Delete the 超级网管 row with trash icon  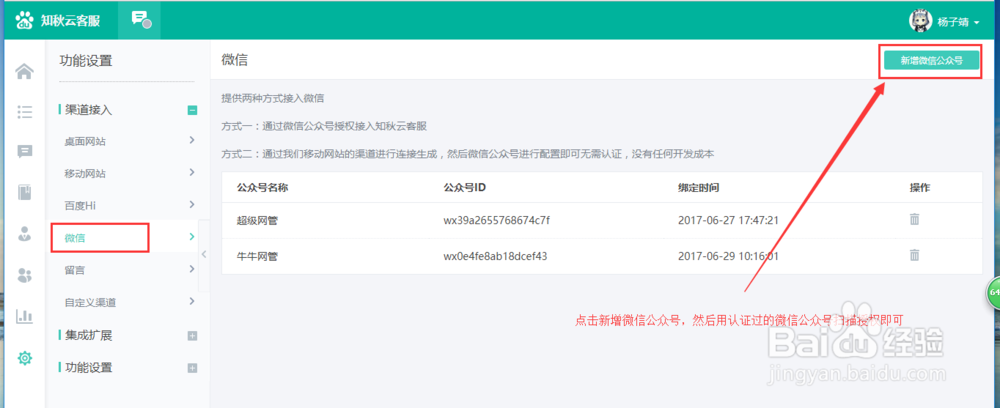coord(914,219)
